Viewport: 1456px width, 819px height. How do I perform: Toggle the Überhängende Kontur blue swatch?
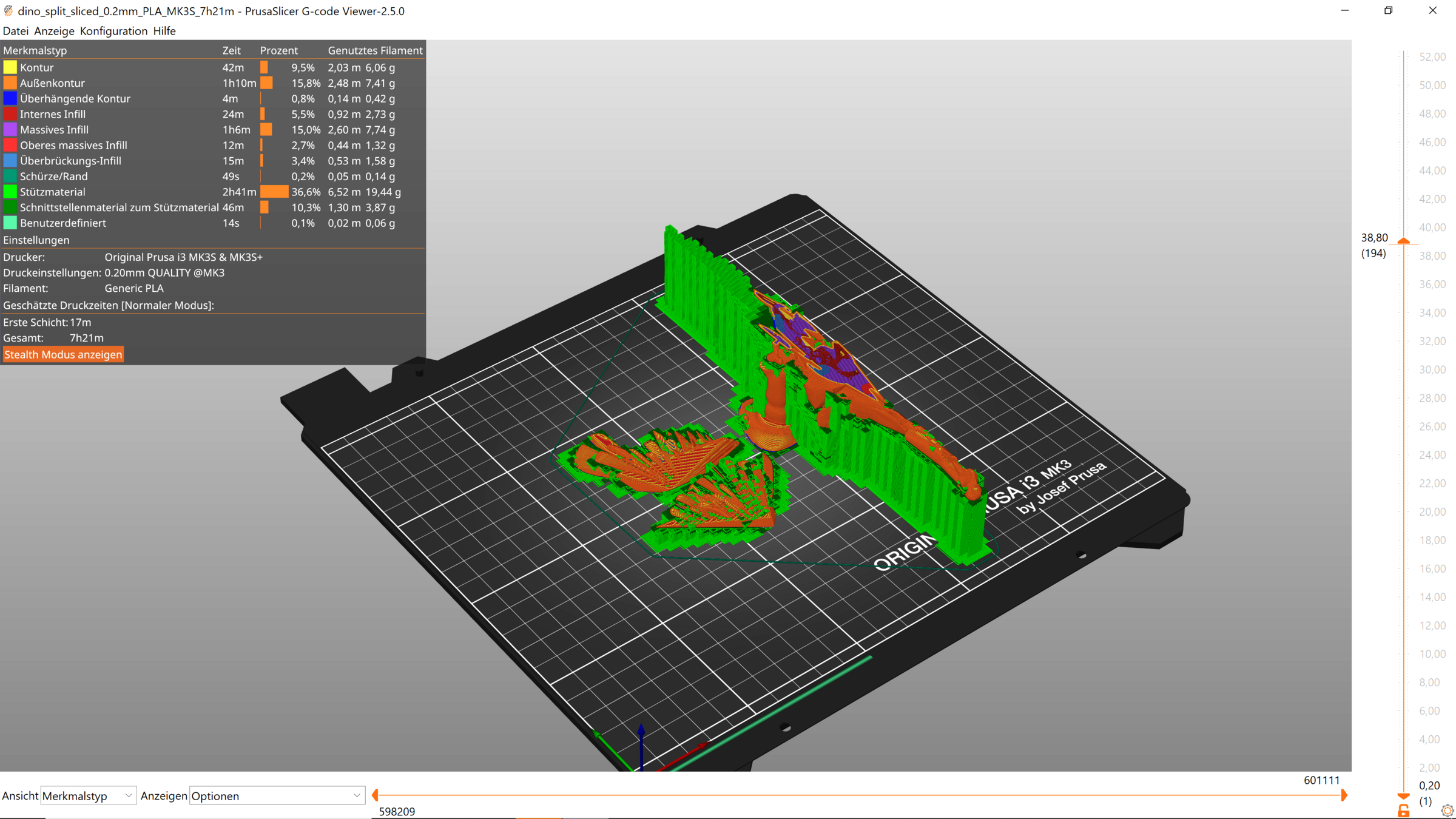click(x=10, y=98)
